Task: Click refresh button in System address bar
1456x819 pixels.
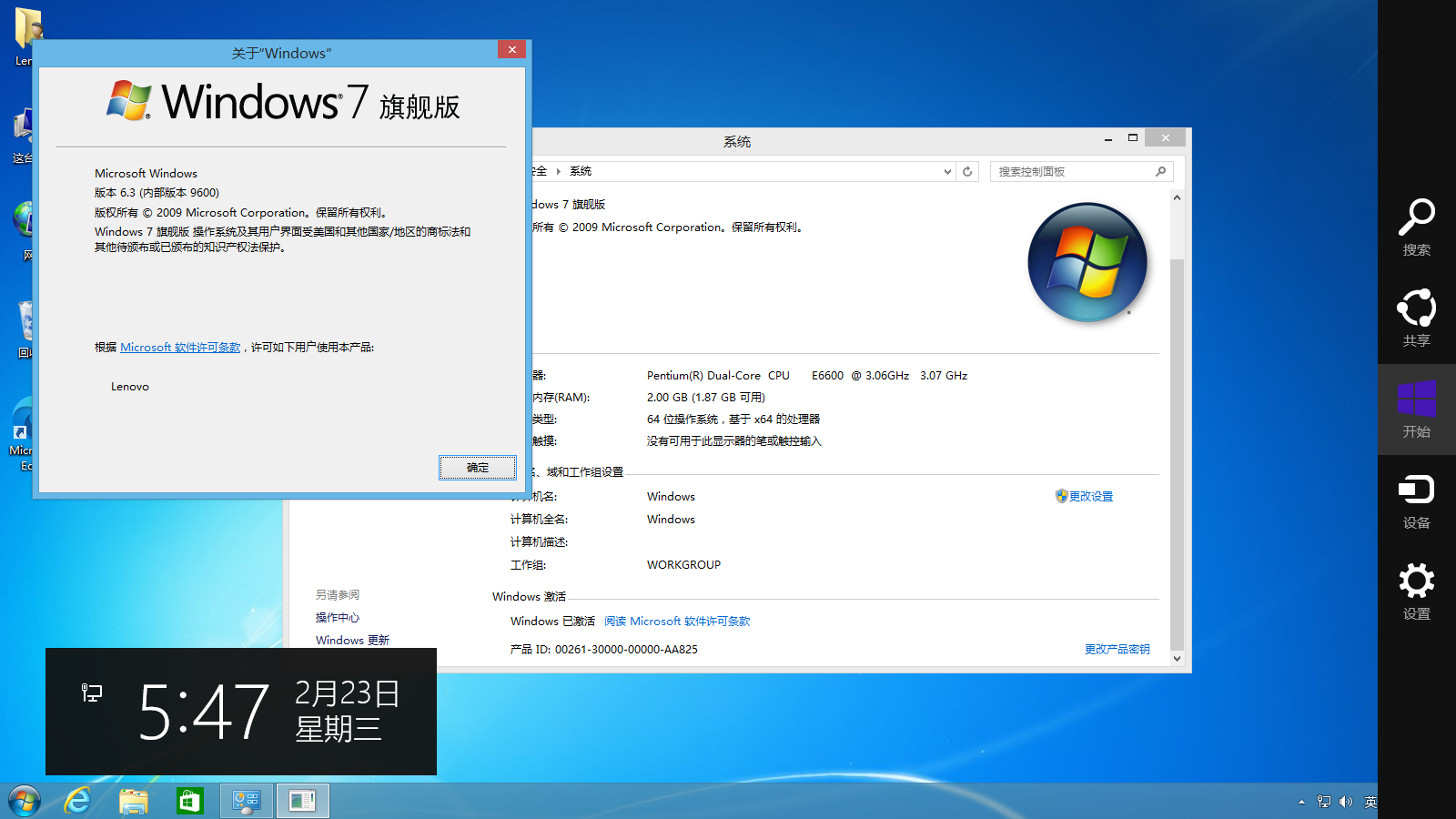Action: click(x=967, y=171)
